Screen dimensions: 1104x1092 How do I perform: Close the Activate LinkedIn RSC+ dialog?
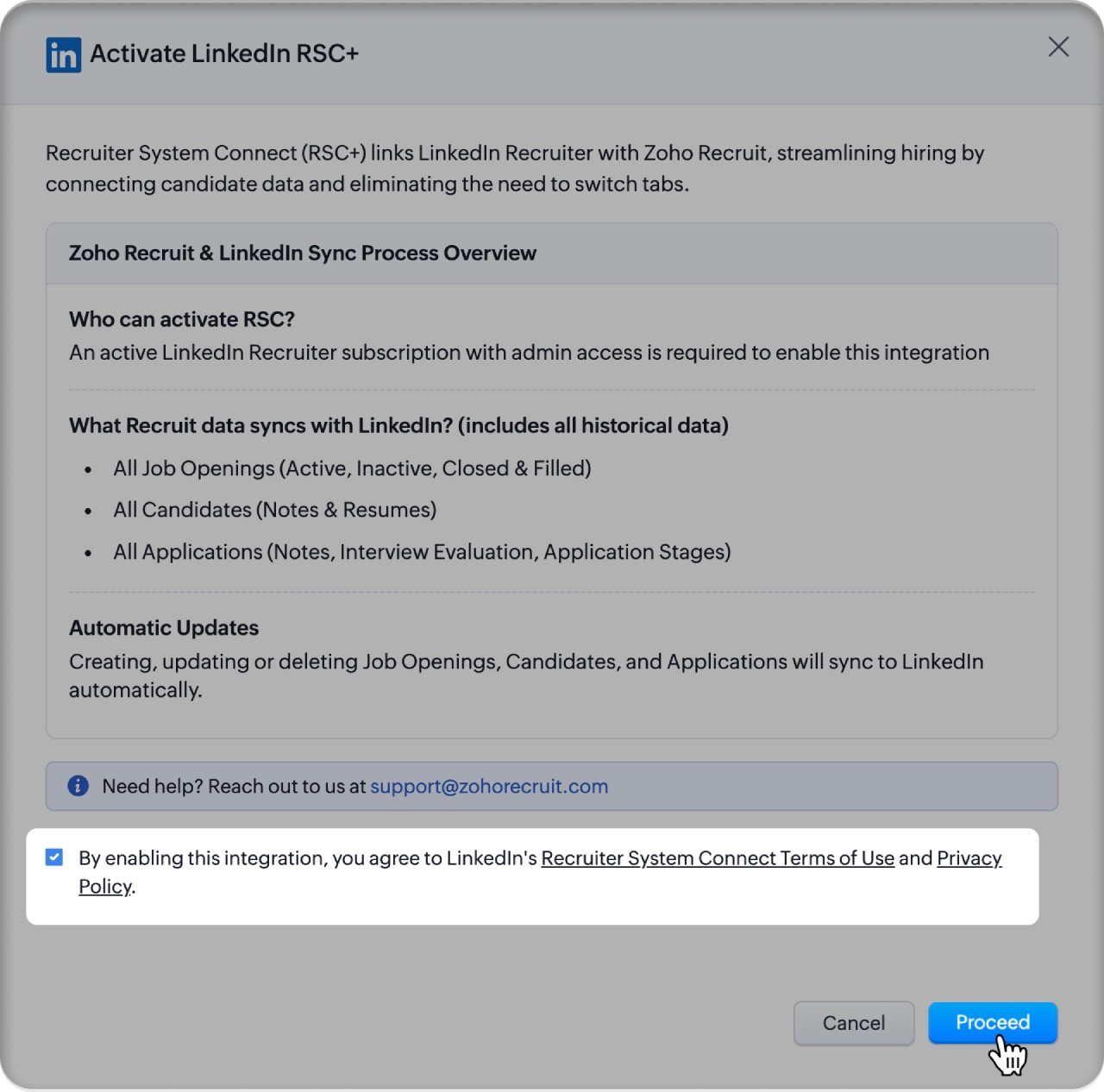[x=1058, y=47]
